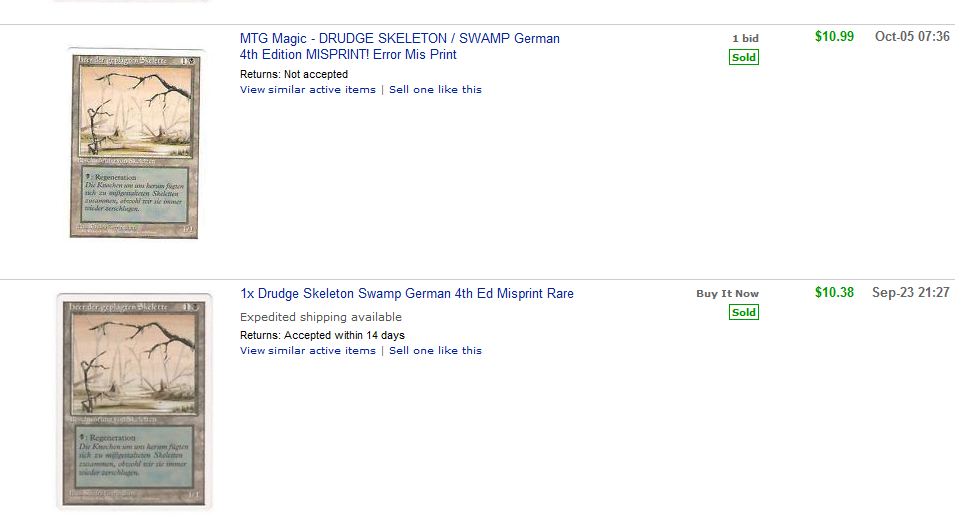Image resolution: width=966 pixels, height=529 pixels.
Task: Click the 'Buy It Now' label
Action: pyautogui.click(x=727, y=294)
